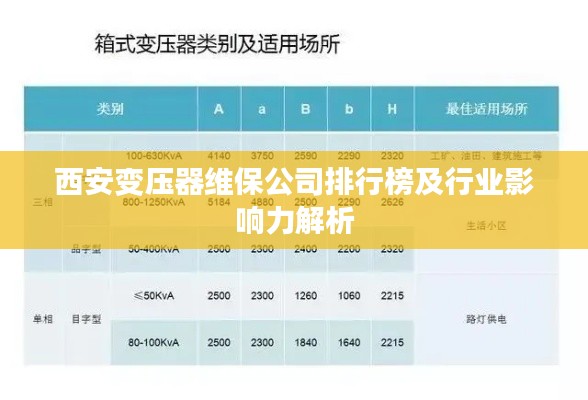Image resolution: width=588 pixels, height=400 pixels.
Task: Select the 类别 column header
Action: [111, 109]
